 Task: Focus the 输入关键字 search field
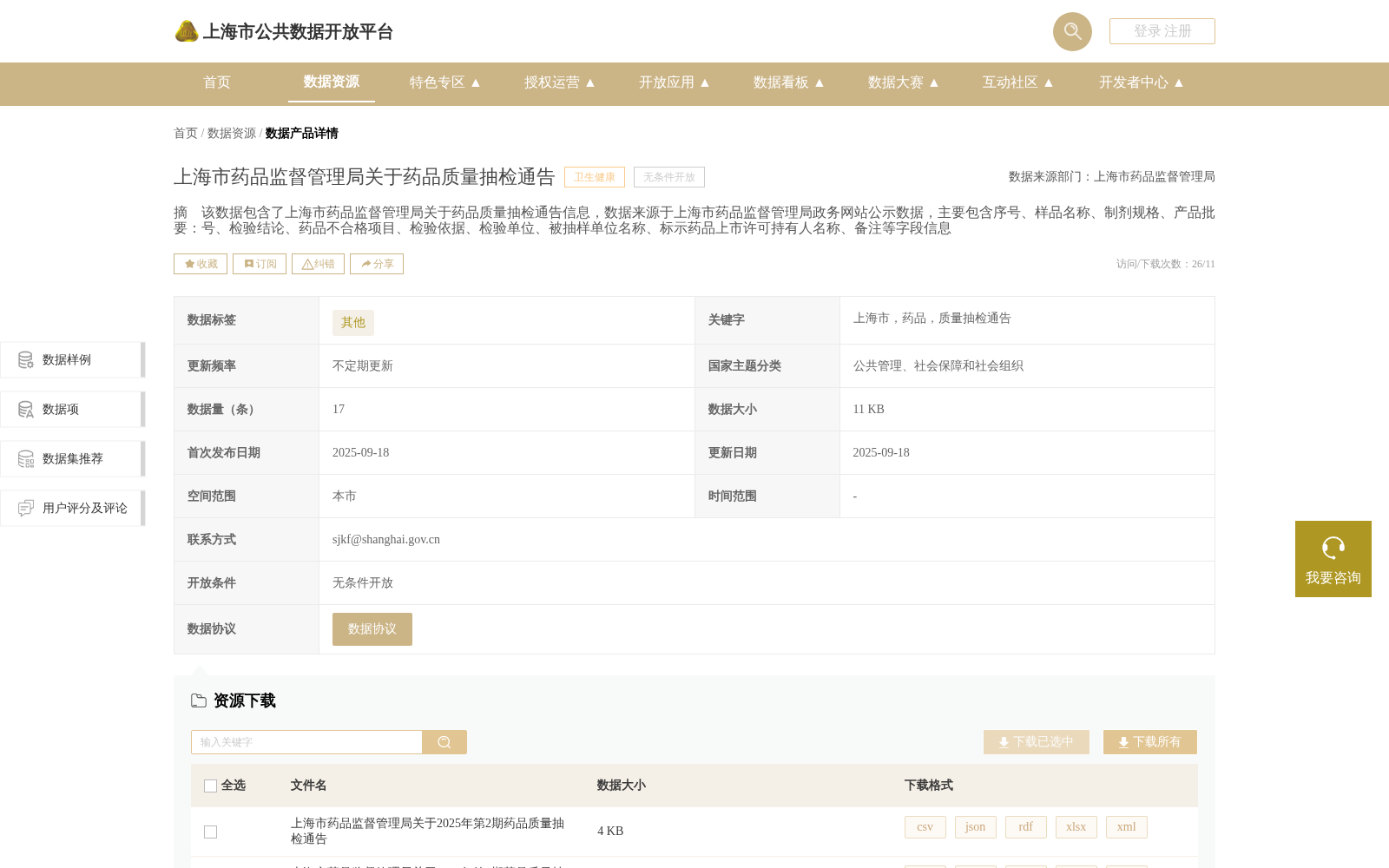click(x=306, y=742)
